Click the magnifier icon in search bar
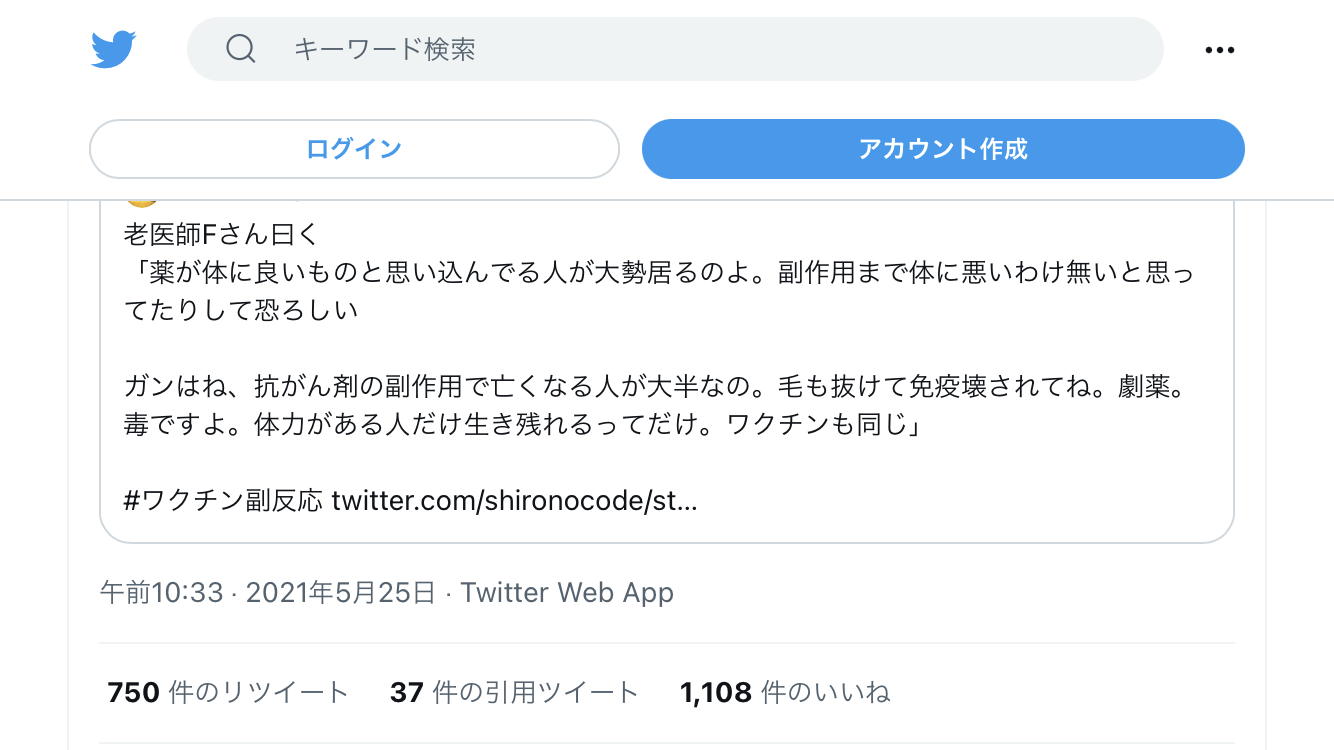 pyautogui.click(x=241, y=48)
